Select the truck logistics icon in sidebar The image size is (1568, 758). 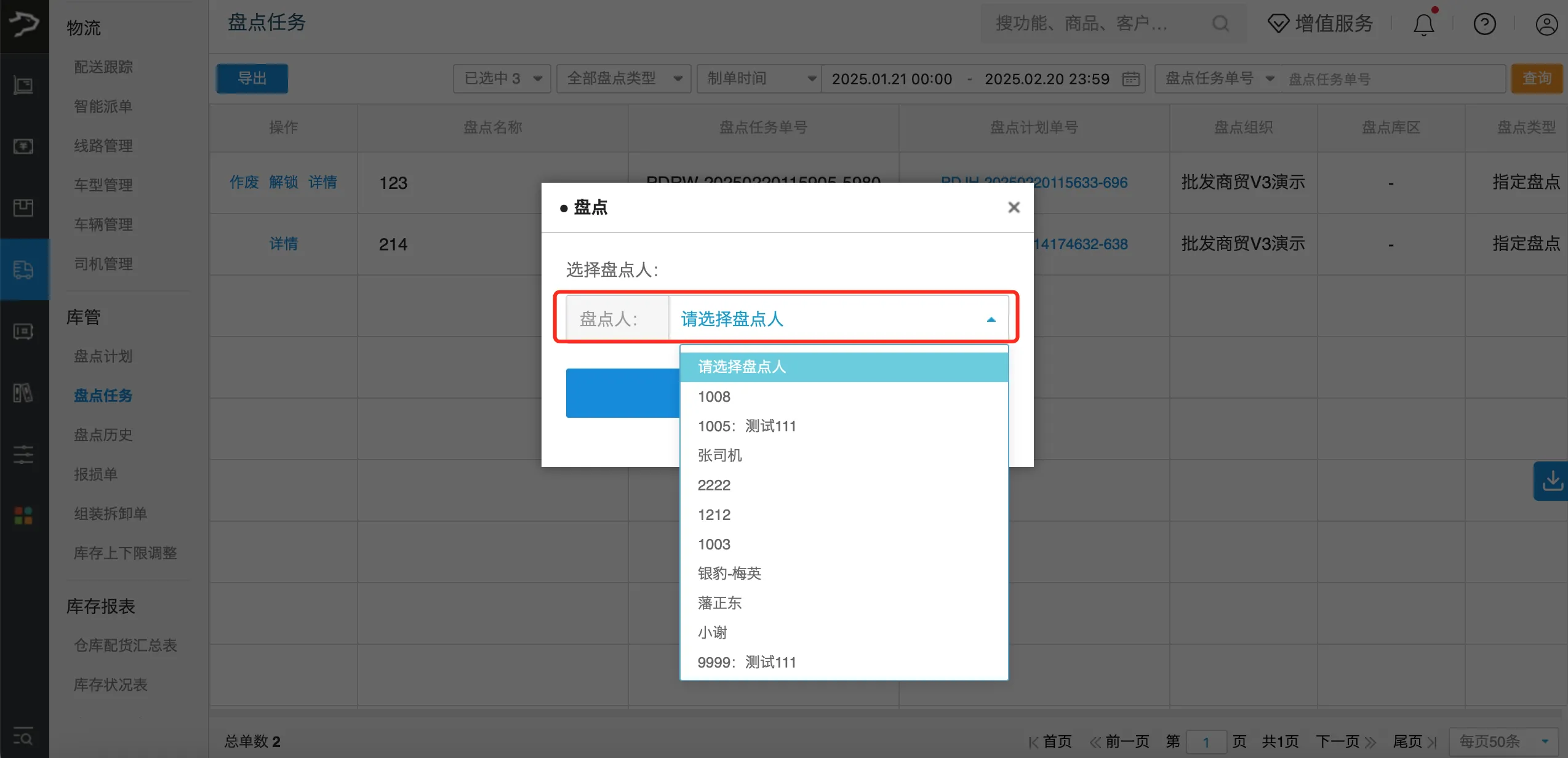23,269
